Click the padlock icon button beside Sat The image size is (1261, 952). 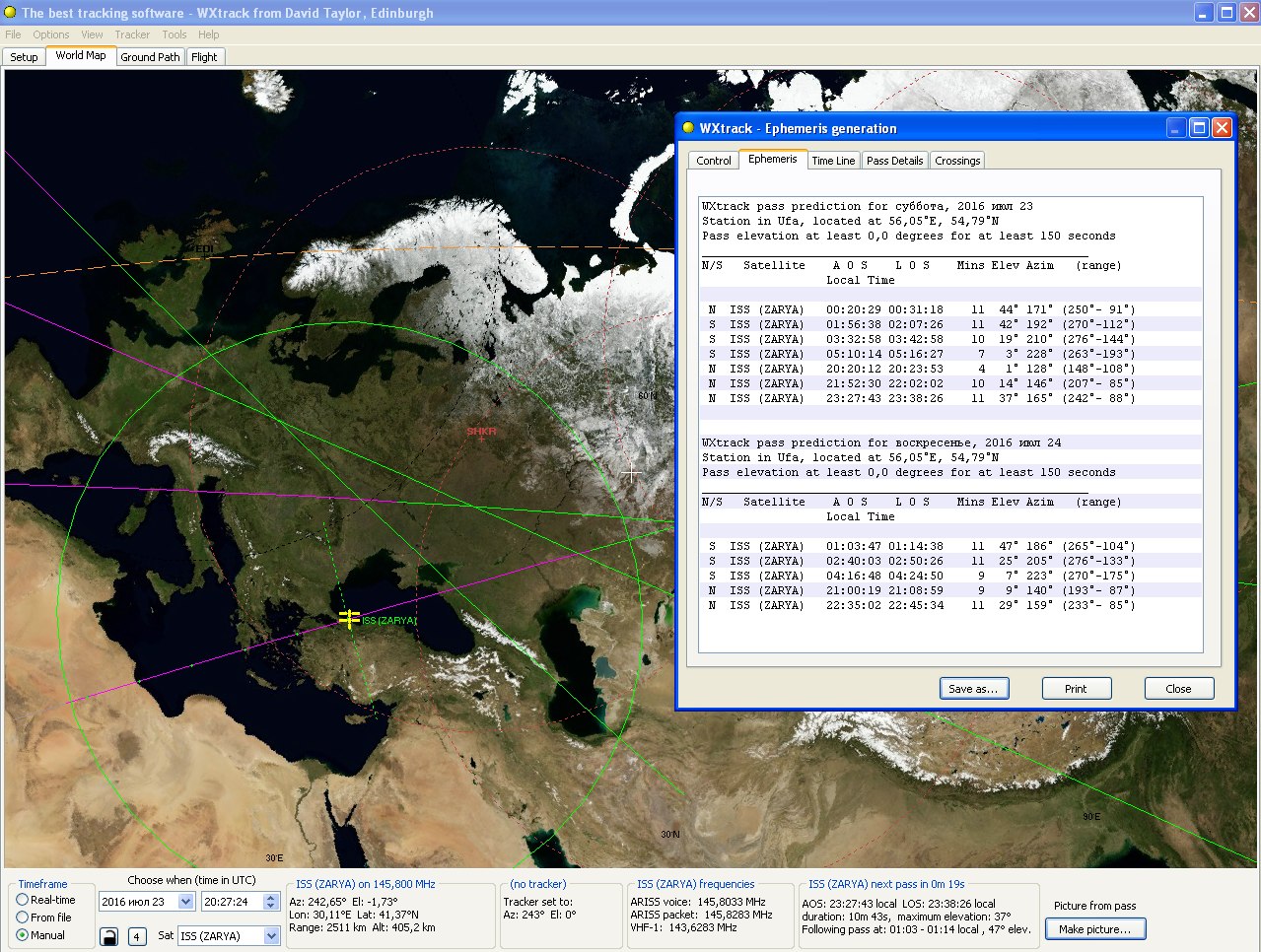(109, 936)
